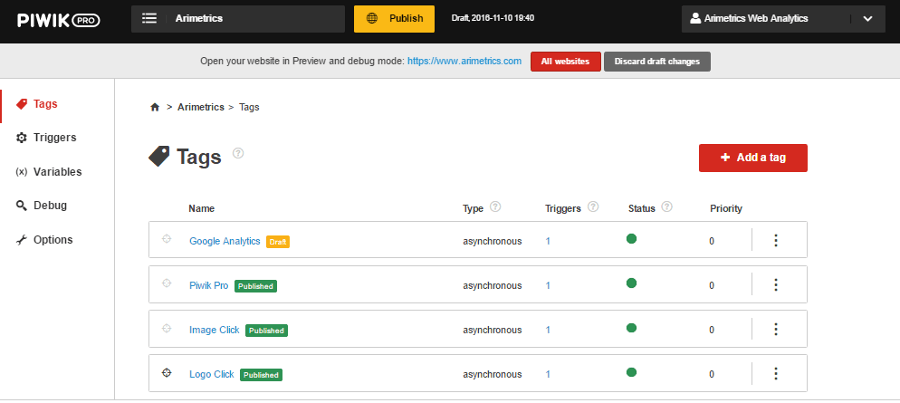Click the Debug magnifier icon
900x403 pixels.
point(21,206)
